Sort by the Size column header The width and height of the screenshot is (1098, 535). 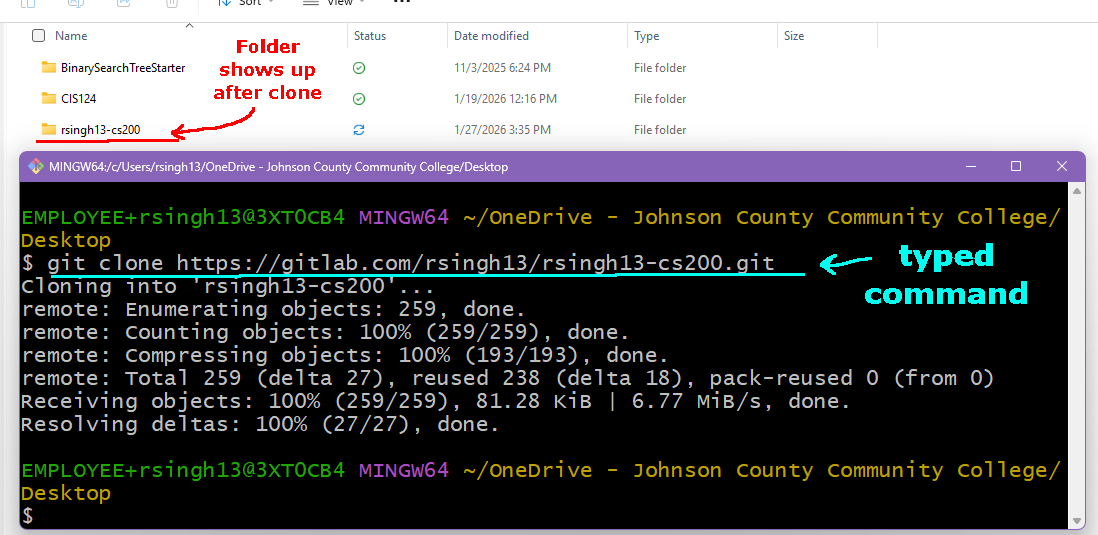point(794,36)
